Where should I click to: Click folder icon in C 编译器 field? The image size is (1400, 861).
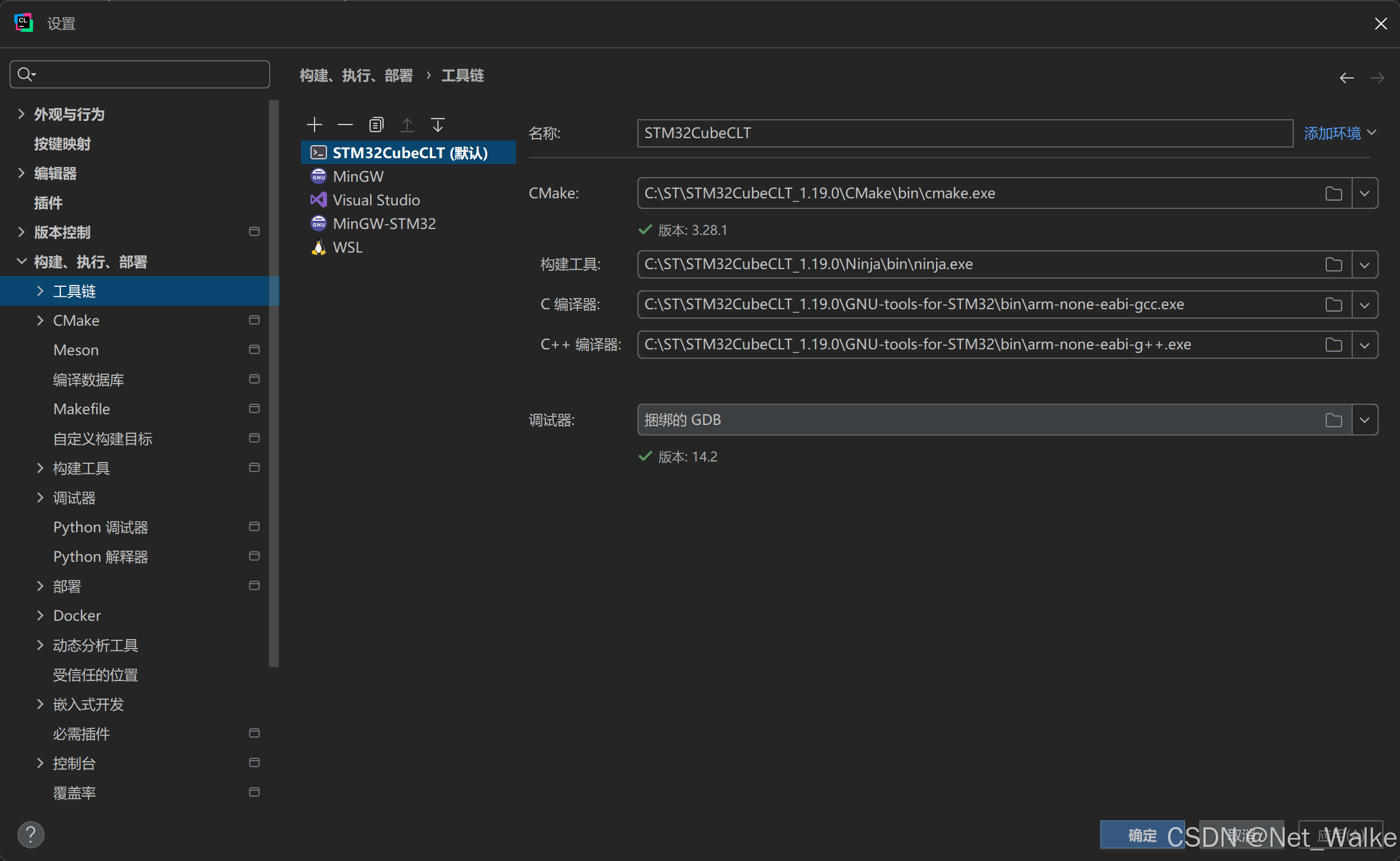pos(1333,305)
